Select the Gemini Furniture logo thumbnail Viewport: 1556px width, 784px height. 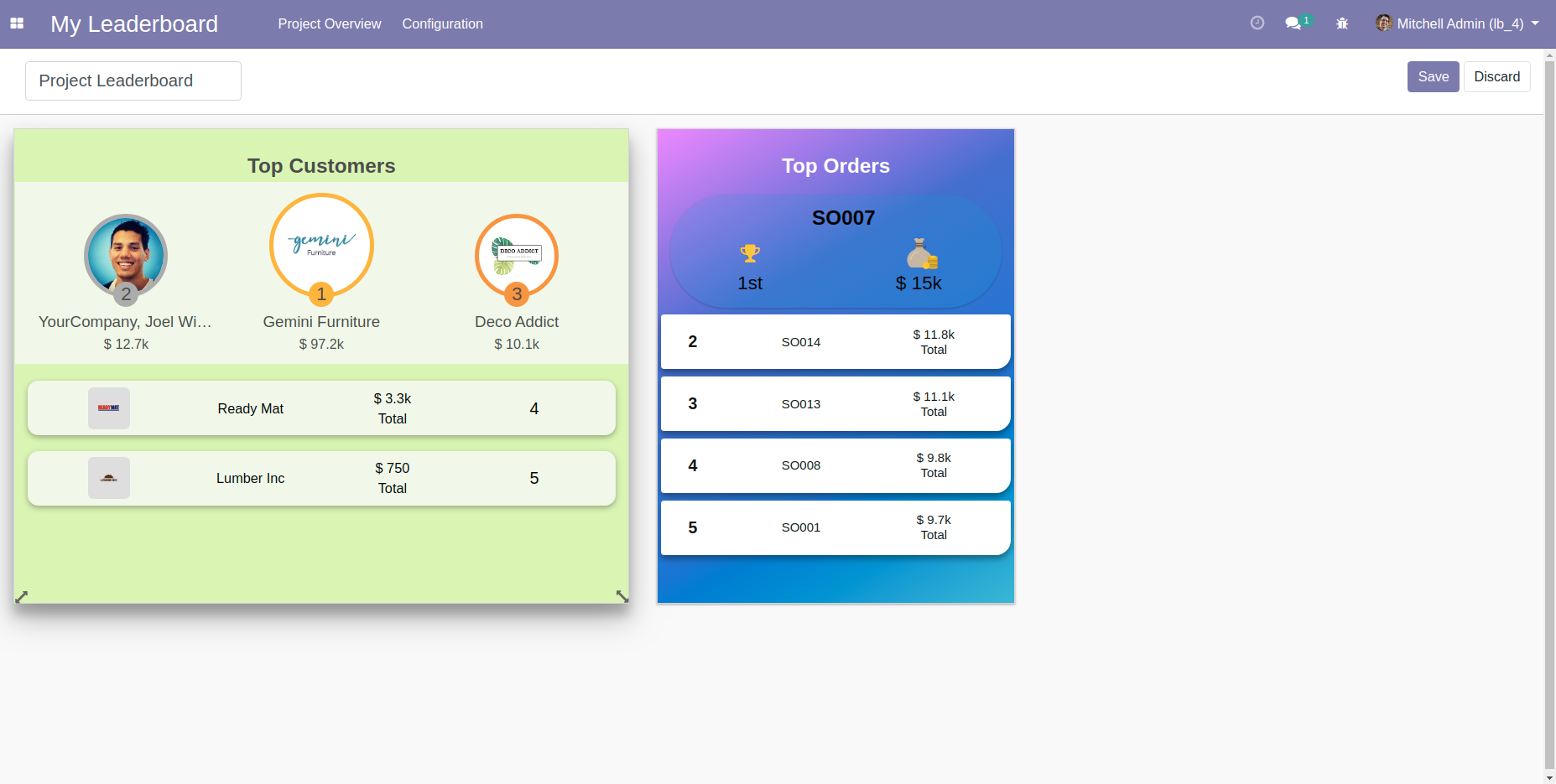pos(321,245)
